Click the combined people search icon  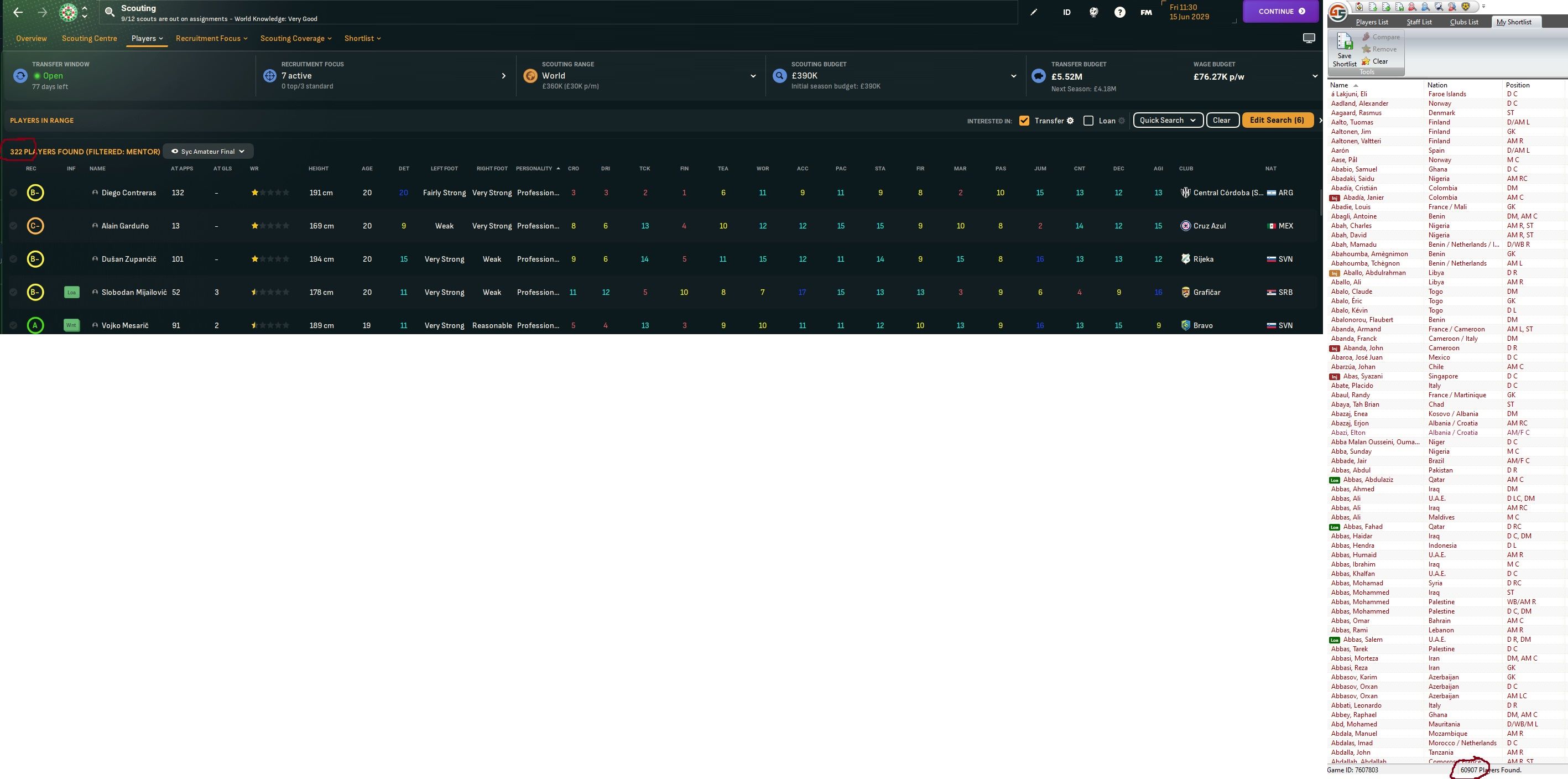pos(1452,7)
